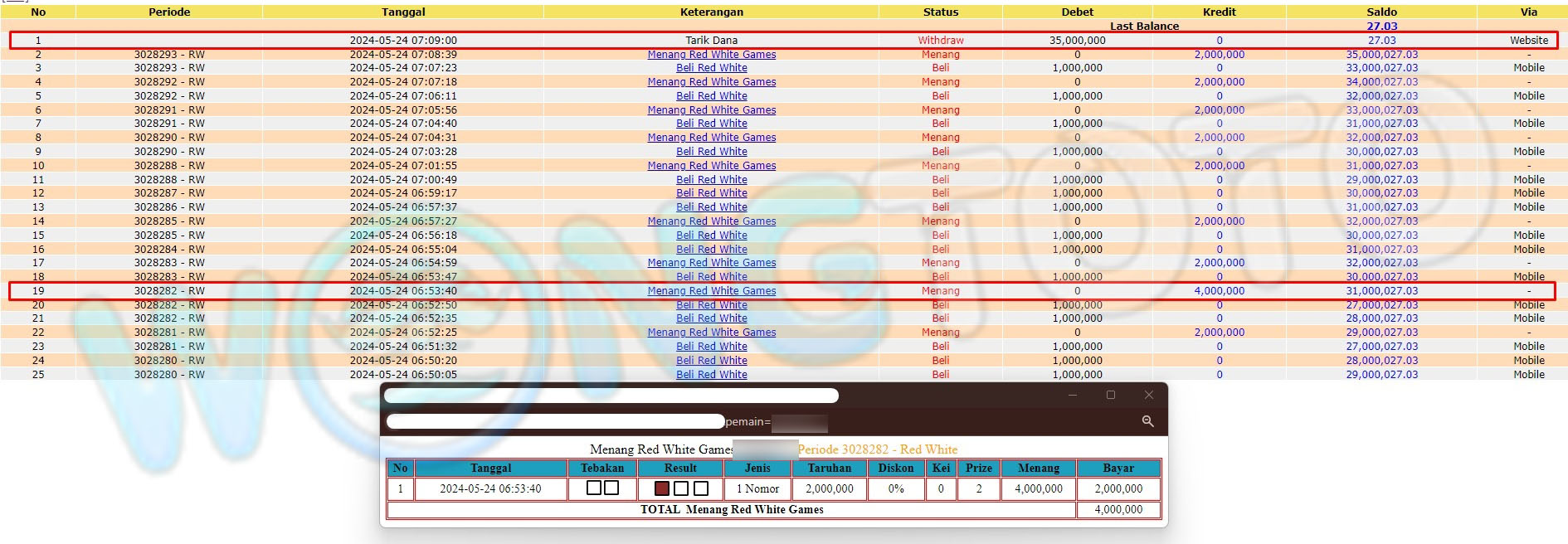
Task: Open Menang Red White Games for period 3028282
Action: (x=712, y=291)
